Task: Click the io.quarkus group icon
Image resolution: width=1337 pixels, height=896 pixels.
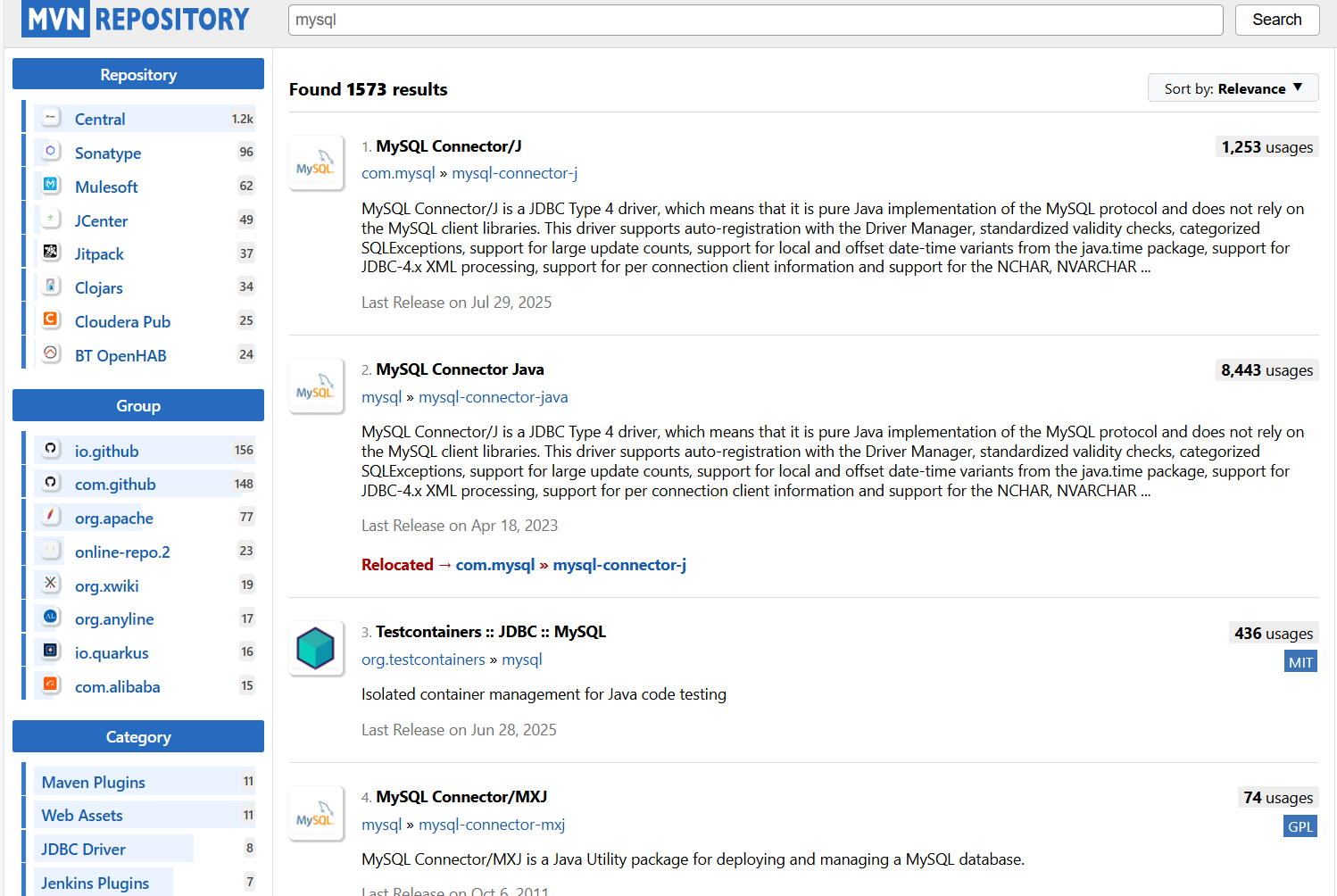Action: pyautogui.click(x=51, y=651)
